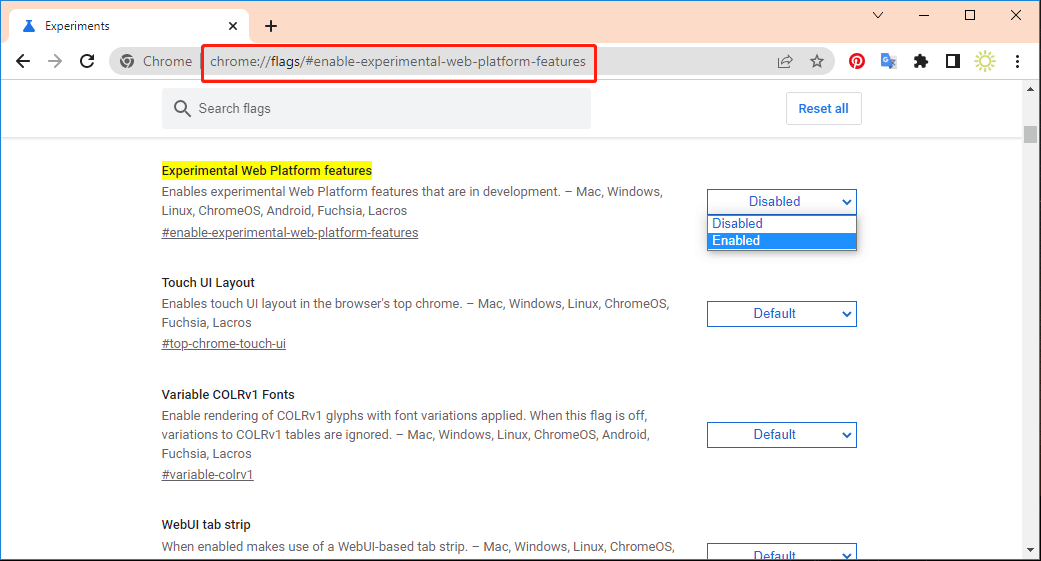Click the Variable COLRv1 Fonts heading
The image size is (1041, 561).
click(228, 394)
